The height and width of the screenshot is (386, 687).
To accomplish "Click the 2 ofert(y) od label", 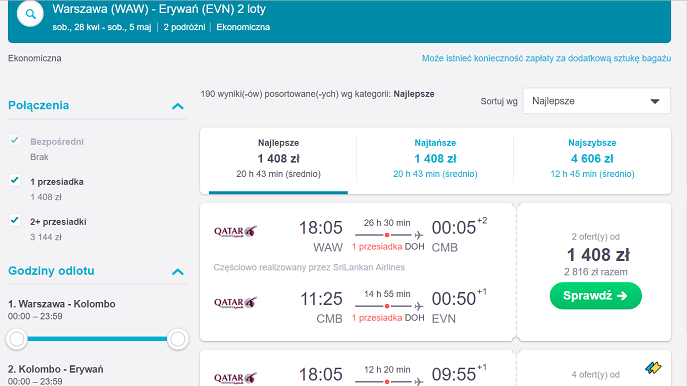I will coord(595,237).
